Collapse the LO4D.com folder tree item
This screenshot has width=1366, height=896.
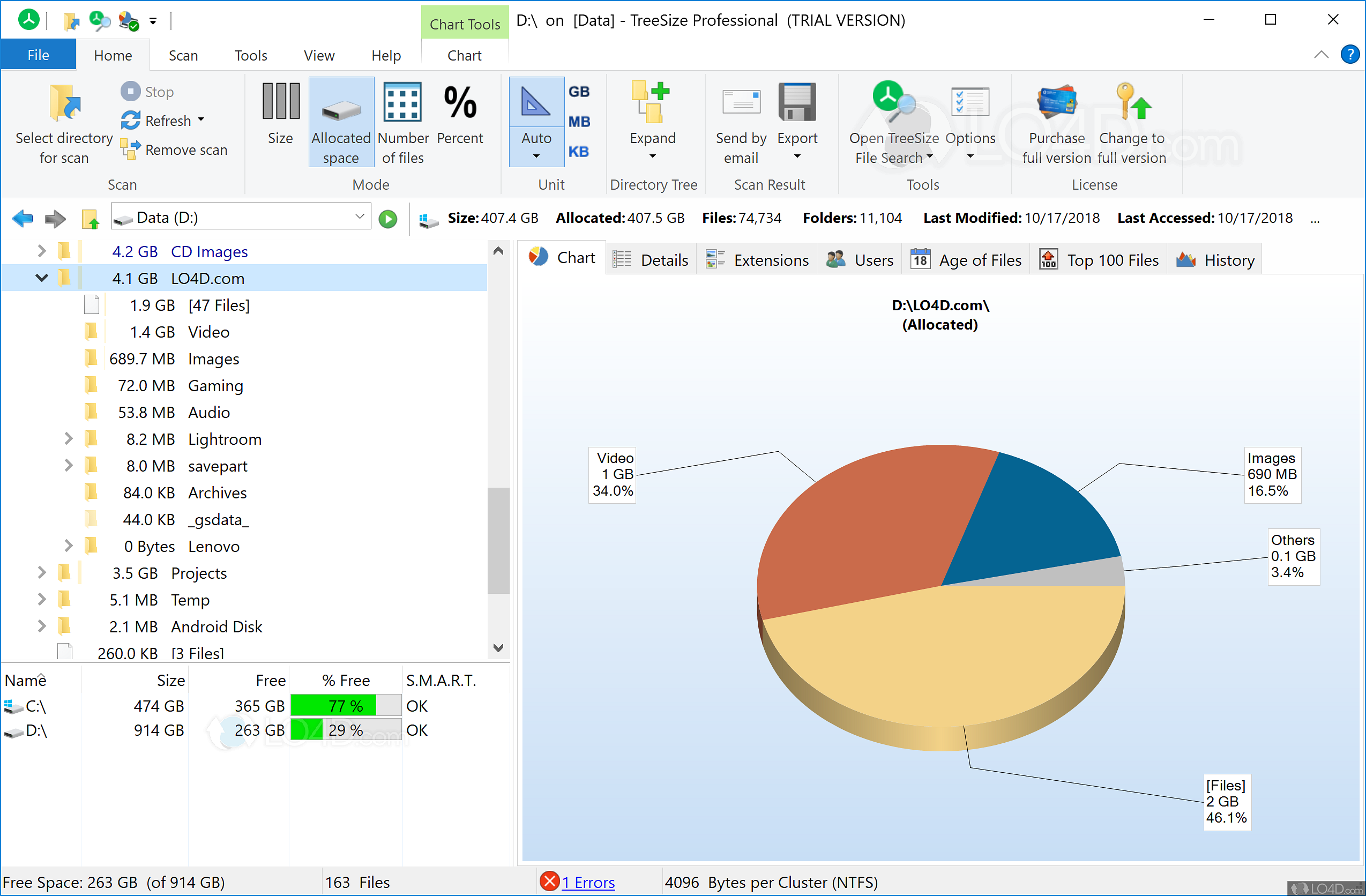coord(41,278)
